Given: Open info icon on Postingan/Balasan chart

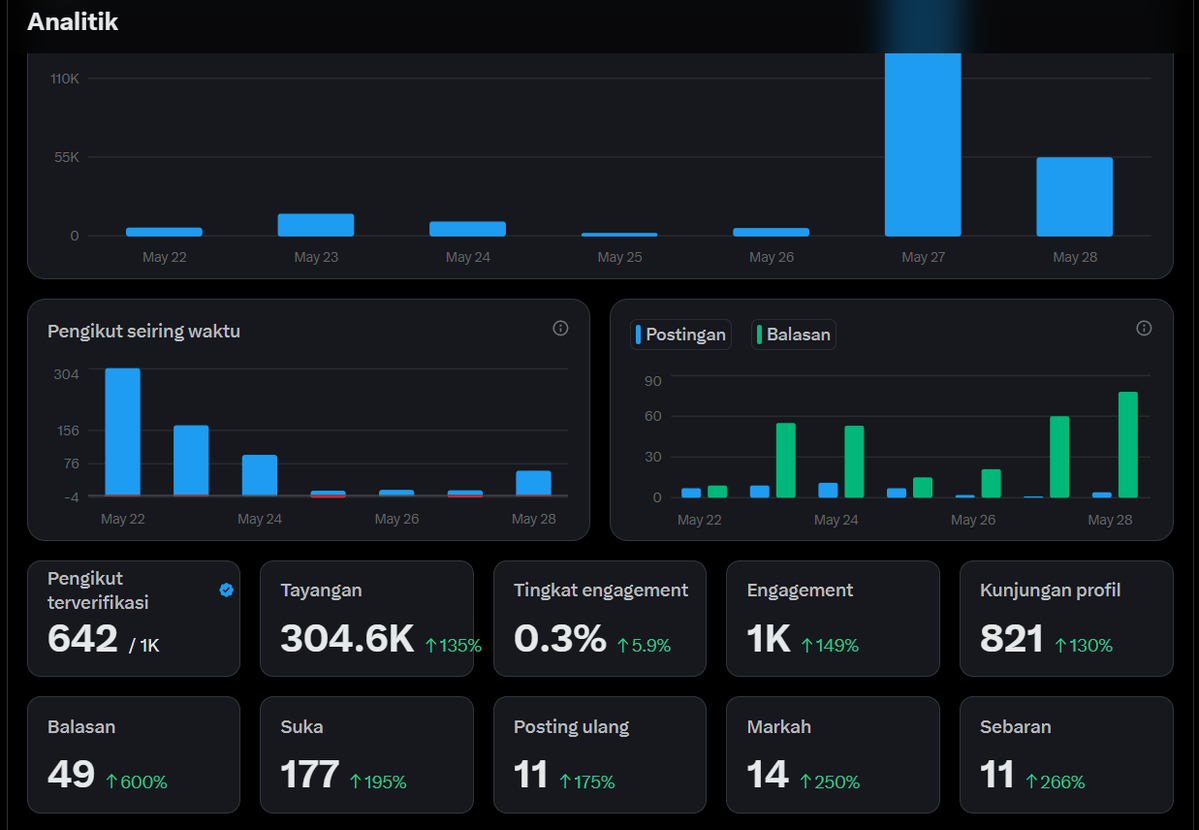Looking at the screenshot, I should click(x=1144, y=328).
